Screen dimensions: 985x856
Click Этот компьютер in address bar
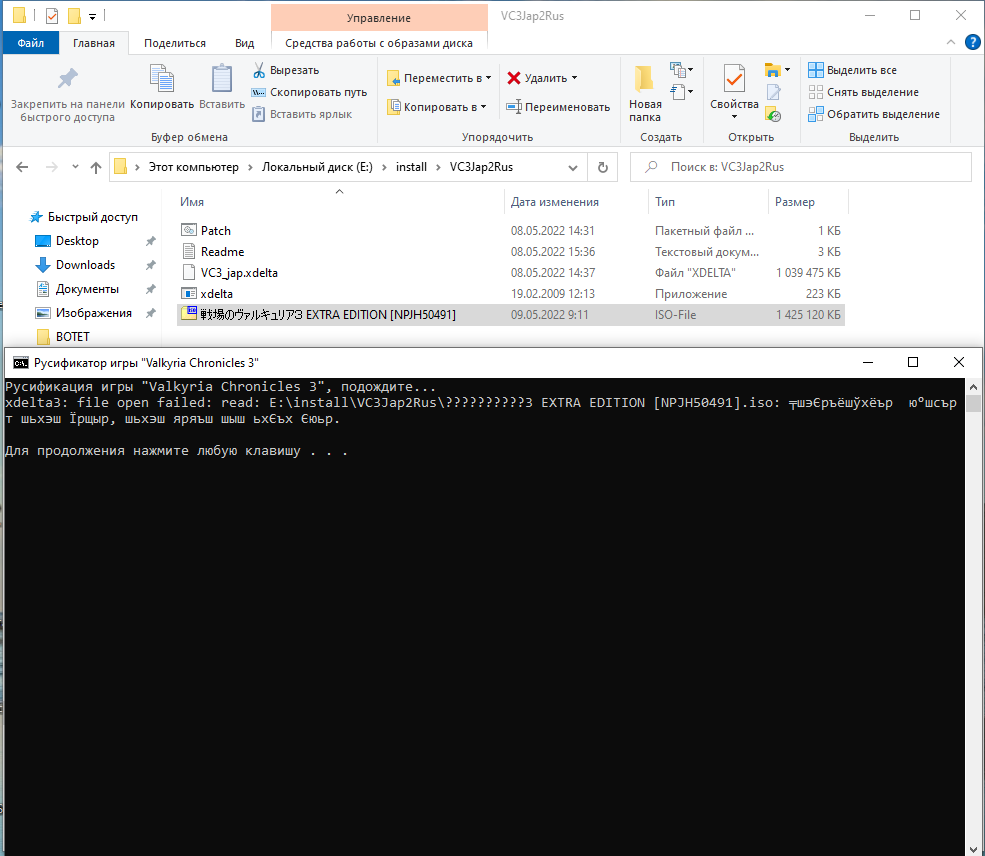193,167
